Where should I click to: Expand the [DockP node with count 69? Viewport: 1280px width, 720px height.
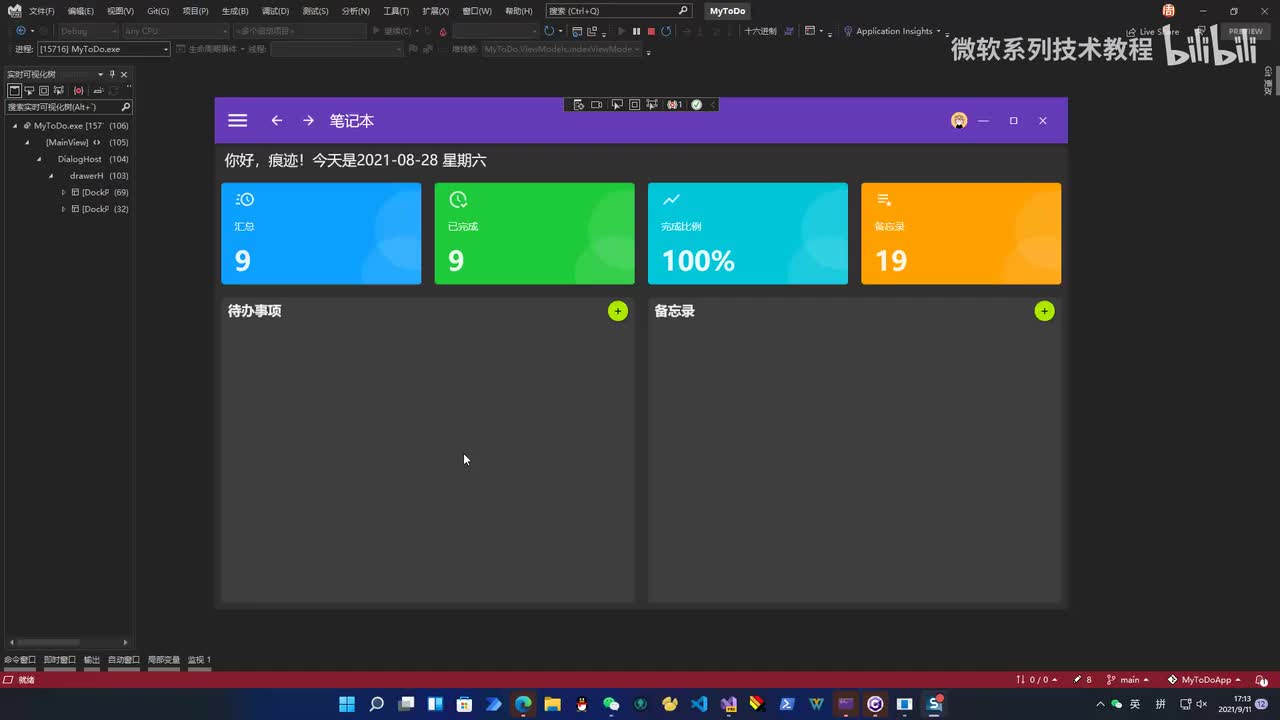tap(63, 192)
